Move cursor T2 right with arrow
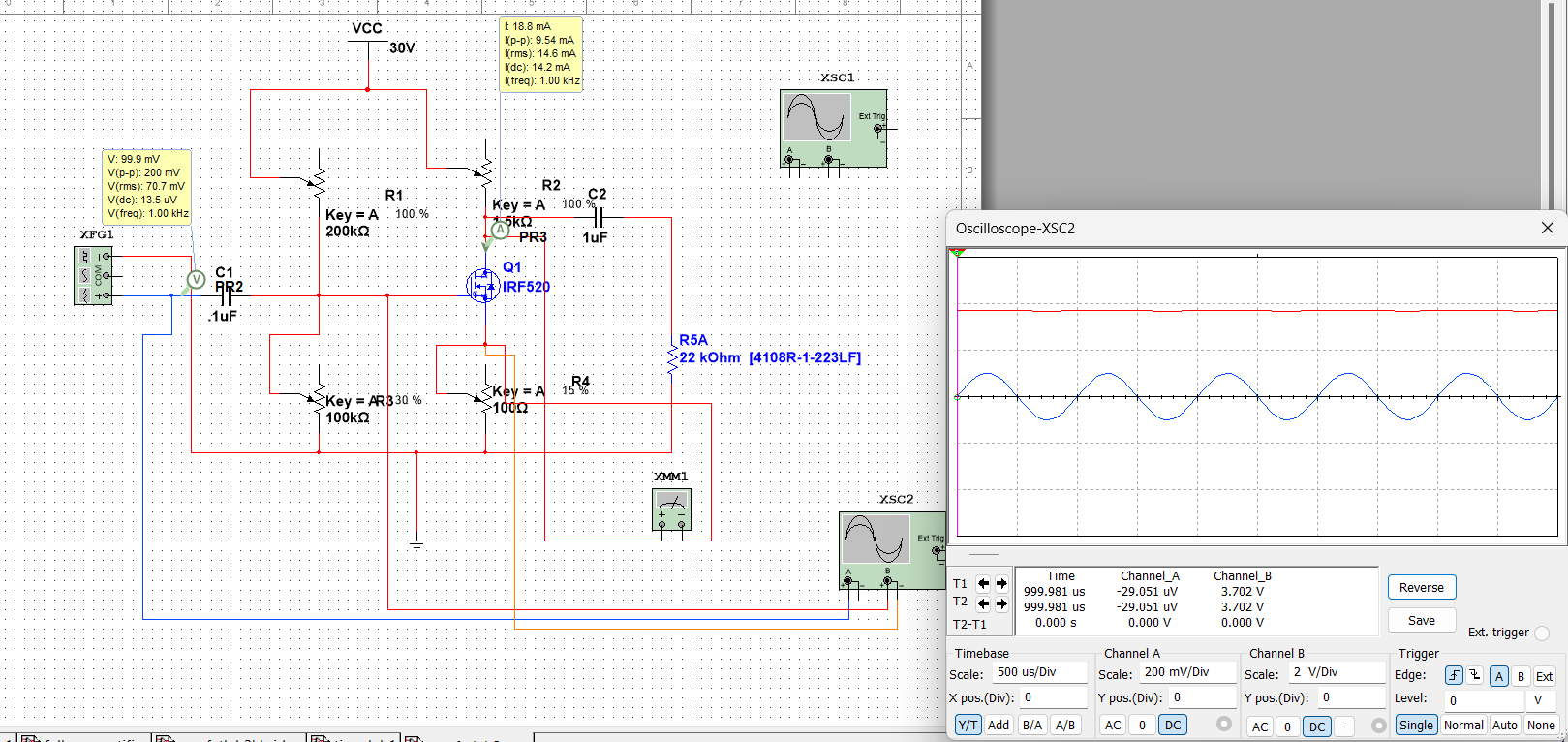1568x742 pixels. click(x=1001, y=603)
